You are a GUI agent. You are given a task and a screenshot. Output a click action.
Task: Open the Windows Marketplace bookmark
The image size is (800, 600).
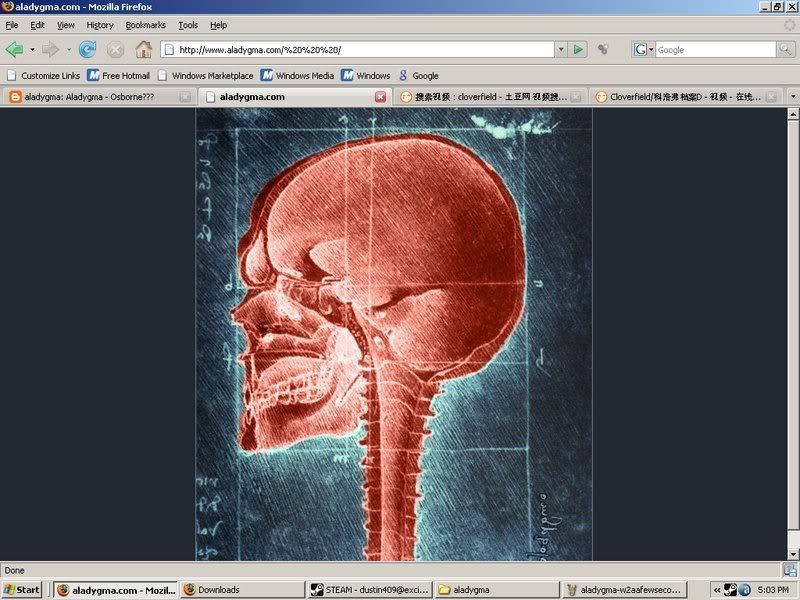(205, 75)
